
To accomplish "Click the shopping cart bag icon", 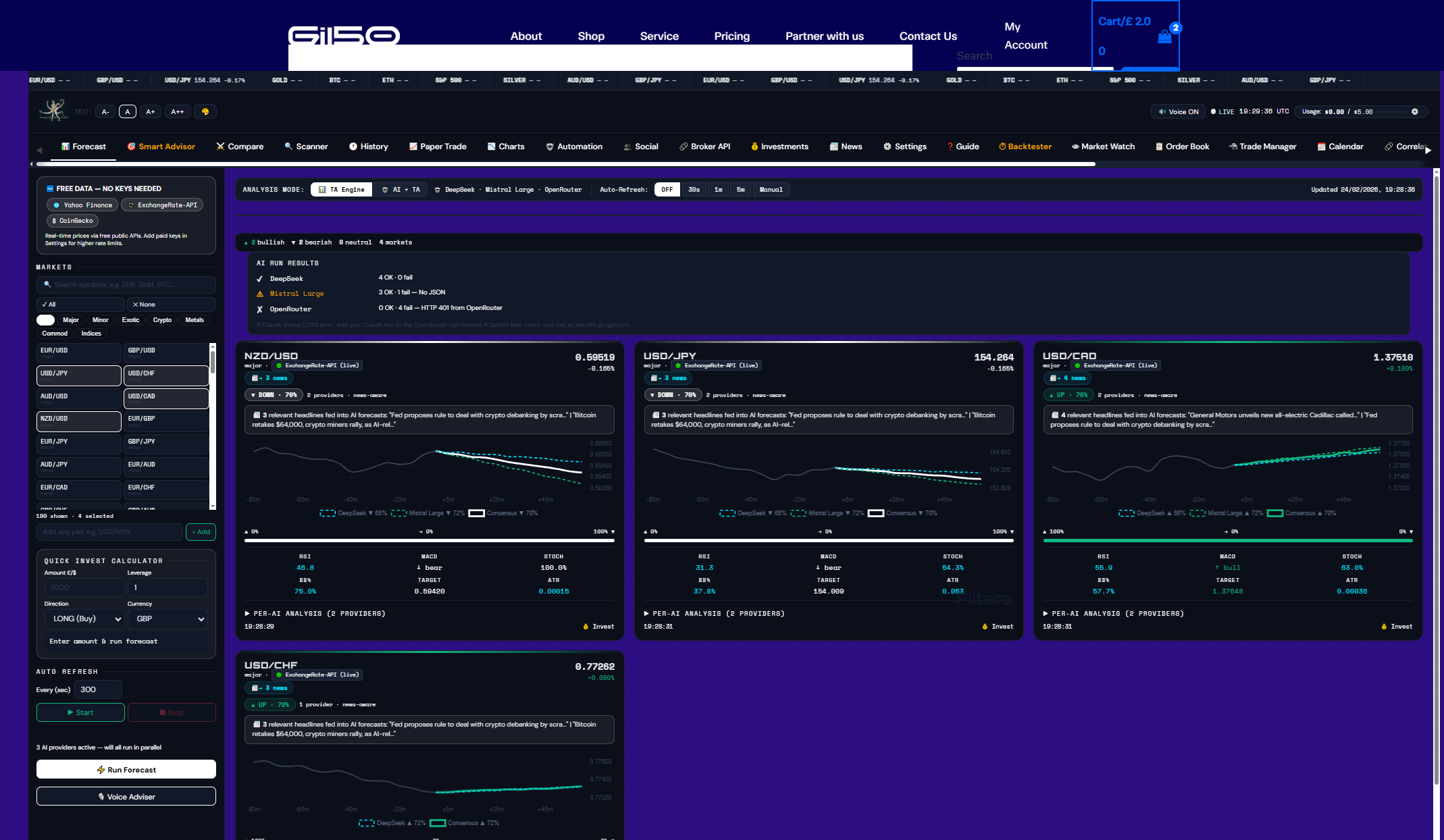I will click(x=1164, y=37).
